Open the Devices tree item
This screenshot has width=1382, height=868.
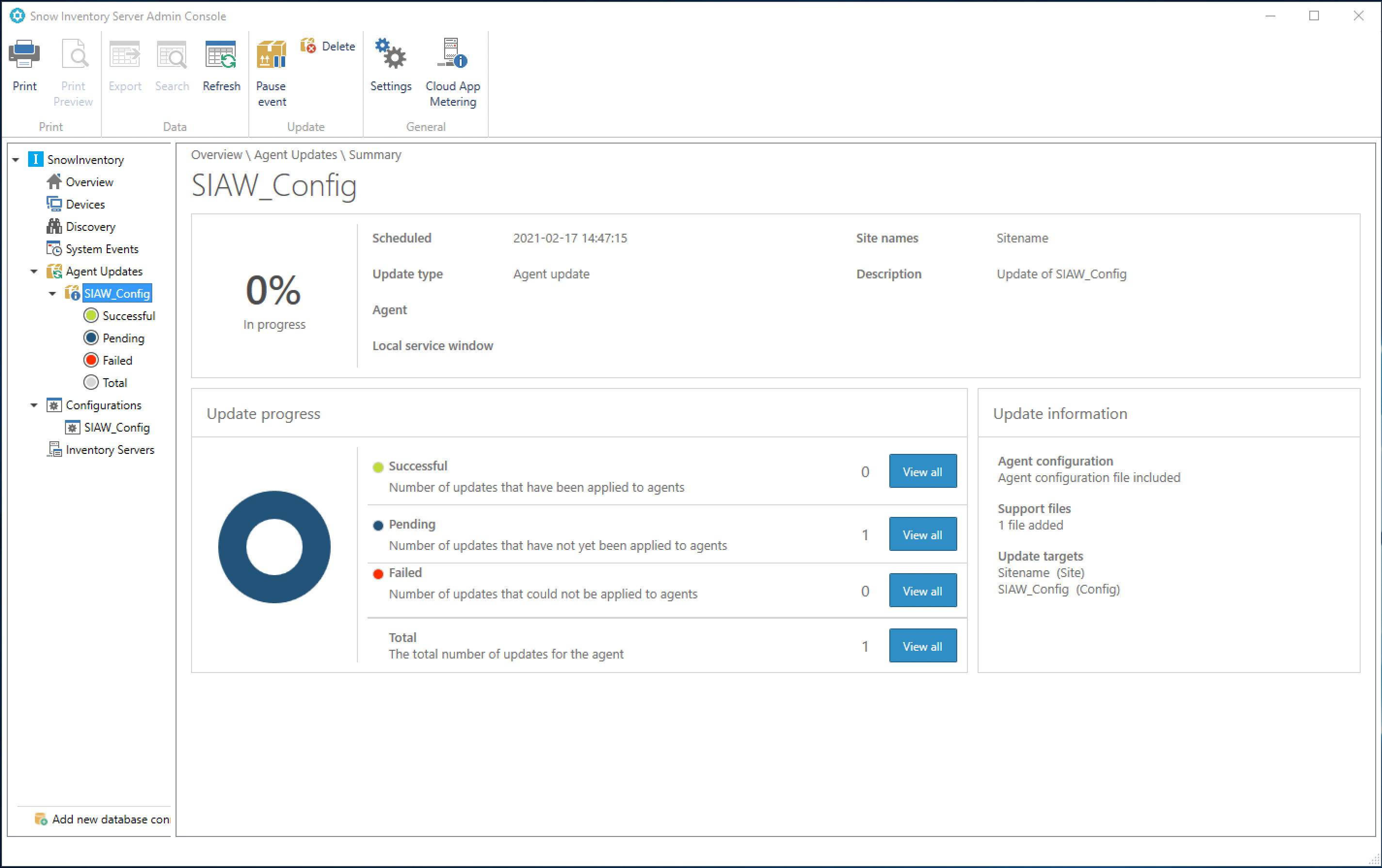[x=85, y=204]
